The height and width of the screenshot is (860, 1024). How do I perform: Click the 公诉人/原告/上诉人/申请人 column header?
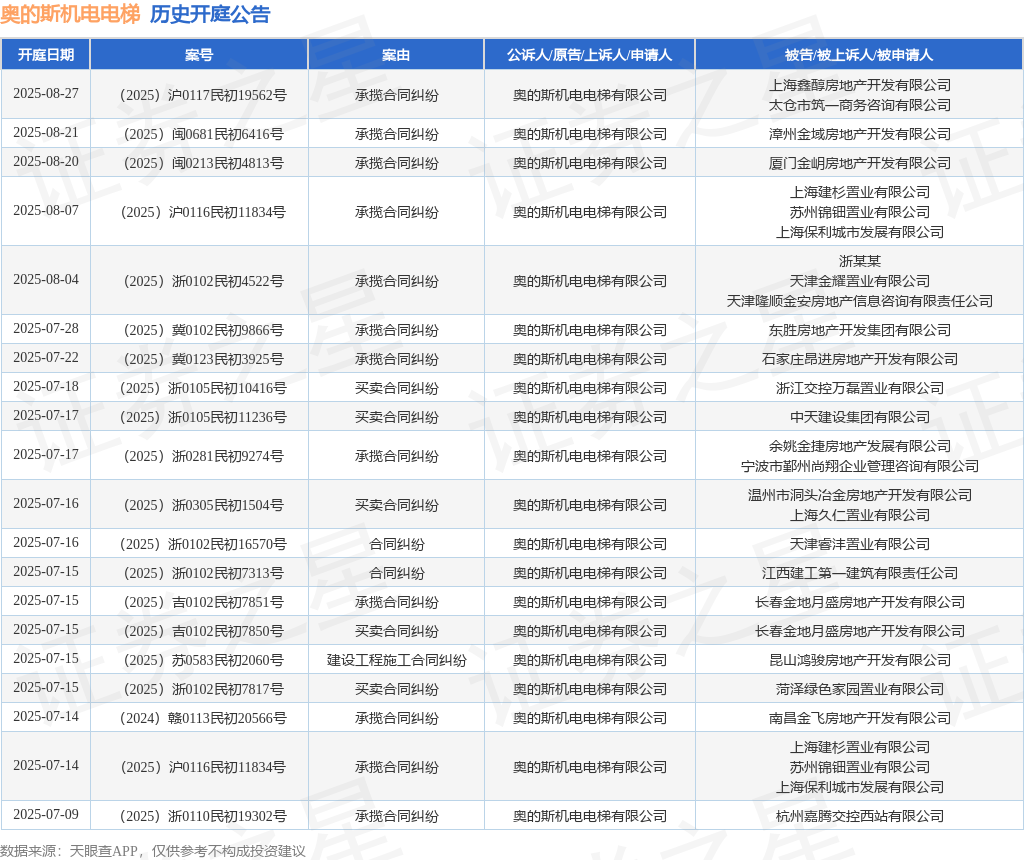[x=590, y=55]
